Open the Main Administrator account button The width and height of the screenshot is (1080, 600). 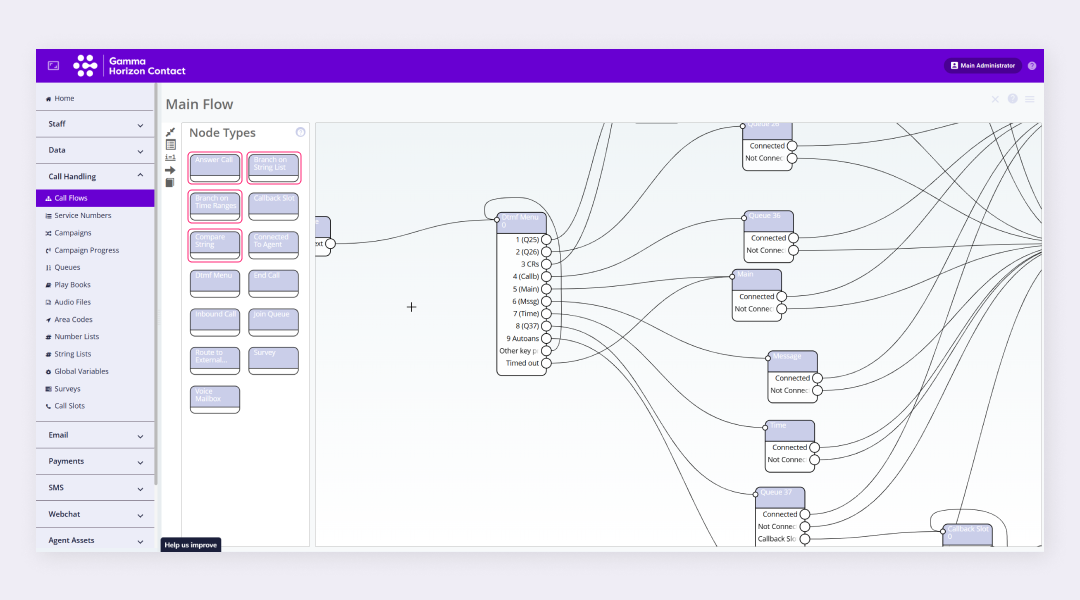click(x=983, y=65)
